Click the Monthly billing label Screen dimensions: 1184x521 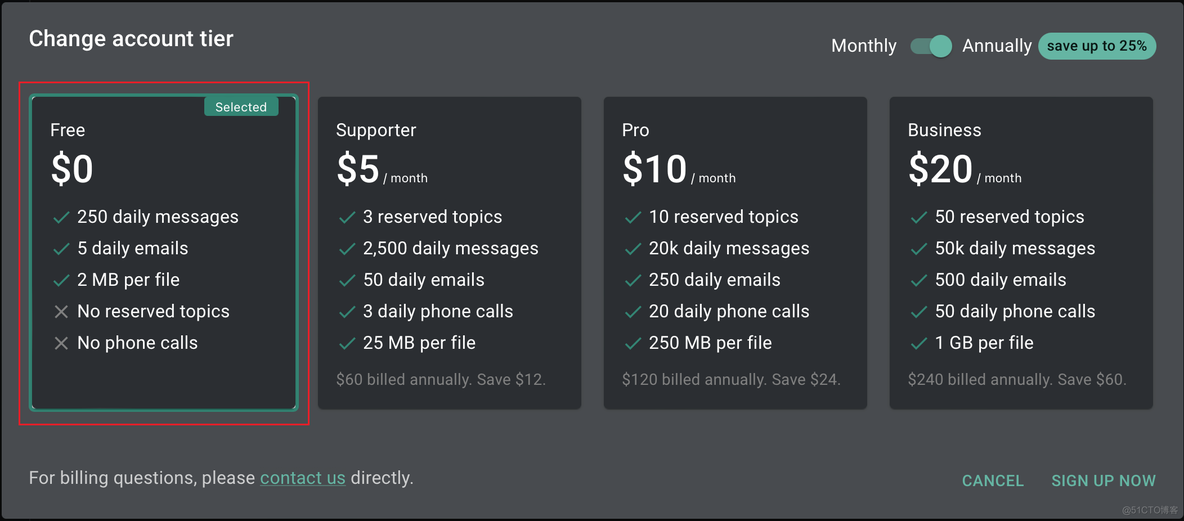pos(863,46)
